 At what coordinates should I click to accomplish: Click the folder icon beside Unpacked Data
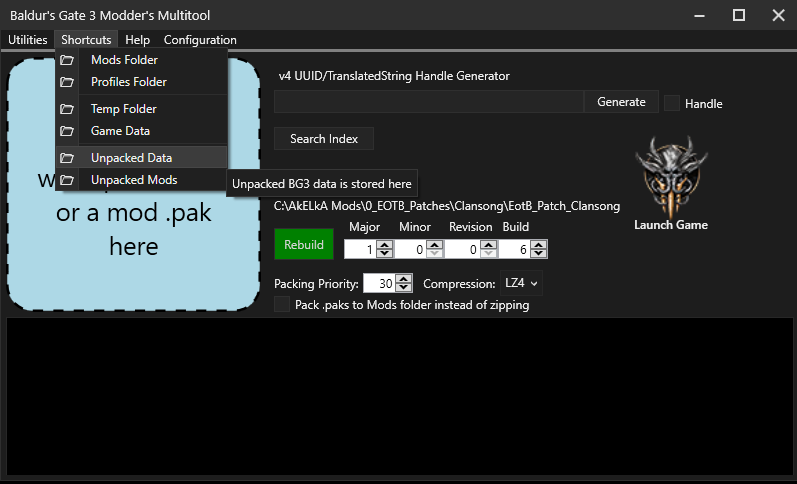tap(67, 158)
